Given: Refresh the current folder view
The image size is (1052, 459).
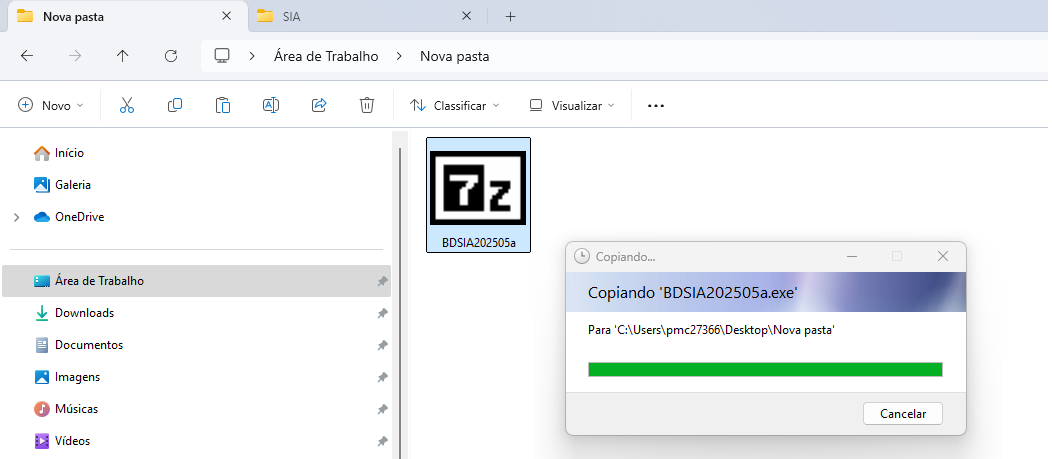Looking at the screenshot, I should (171, 56).
